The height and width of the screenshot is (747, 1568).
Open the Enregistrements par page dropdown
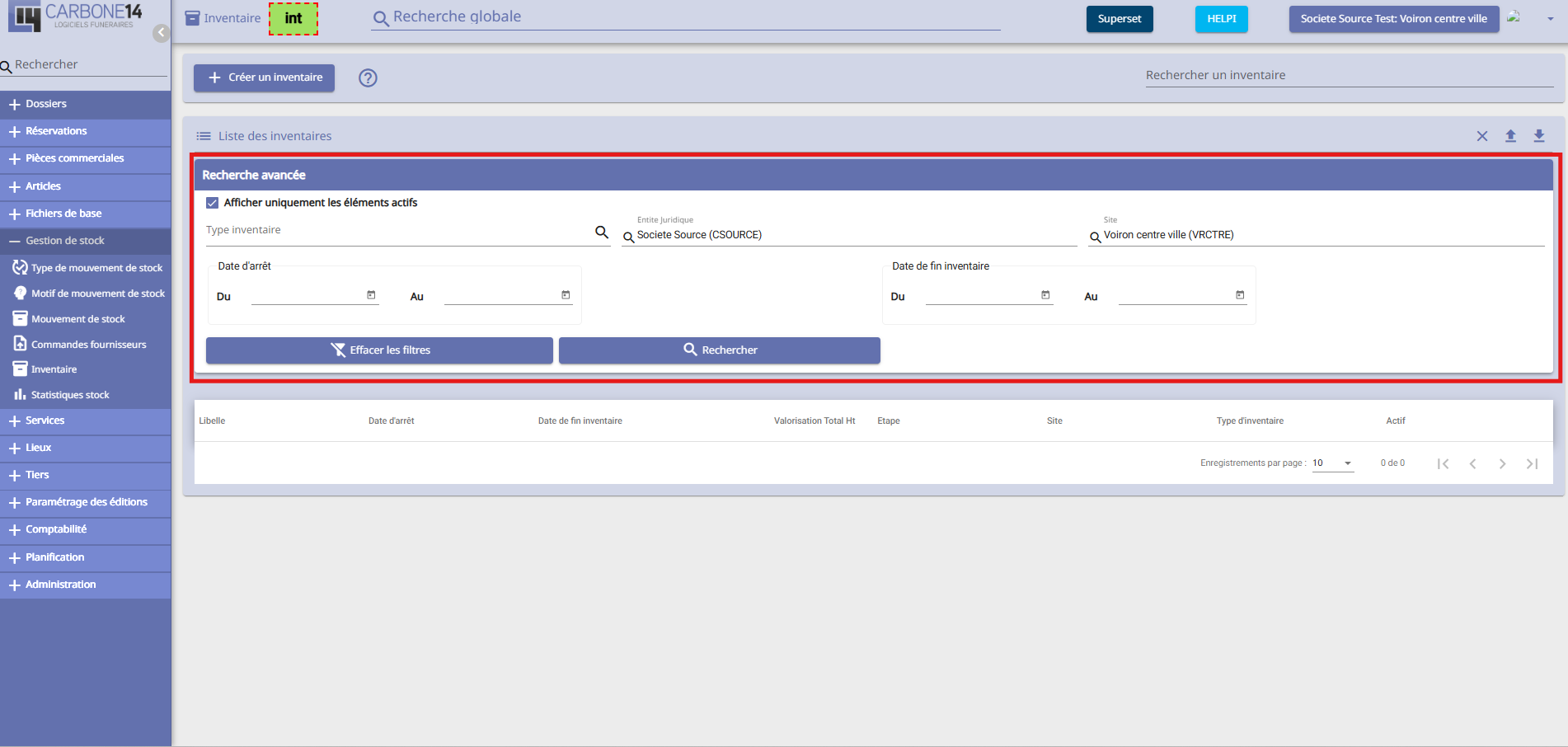pyautogui.click(x=1333, y=463)
